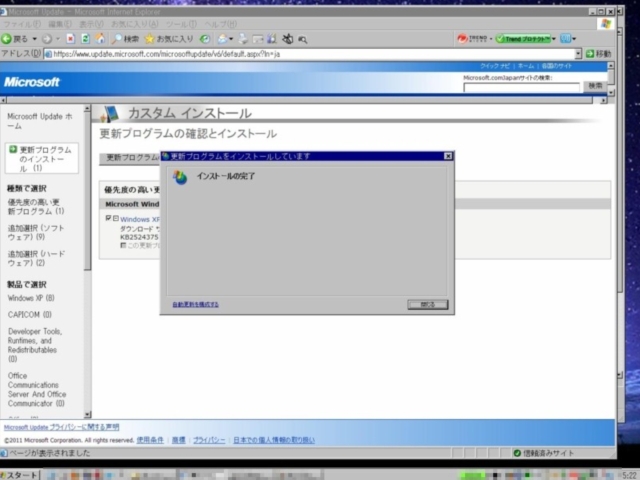This screenshot has height=480, width=640.
Task: Select CAPICOM (0) product link
Action: click(30, 315)
